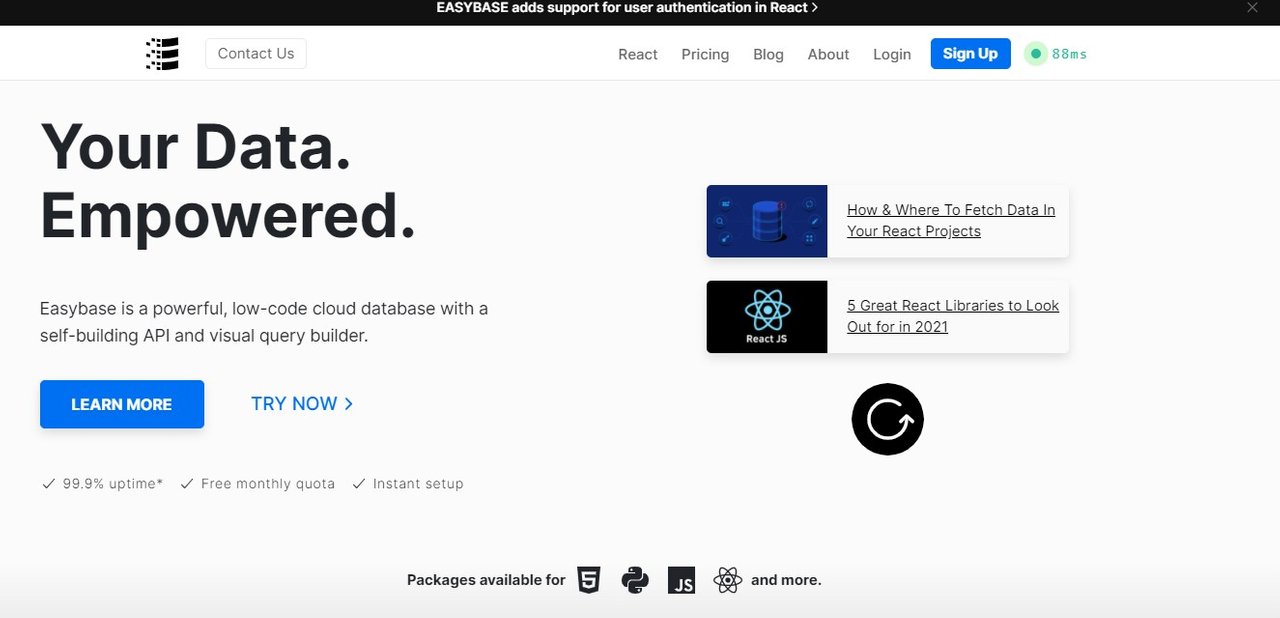
Task: Open the Blog menu link
Action: tap(768, 54)
